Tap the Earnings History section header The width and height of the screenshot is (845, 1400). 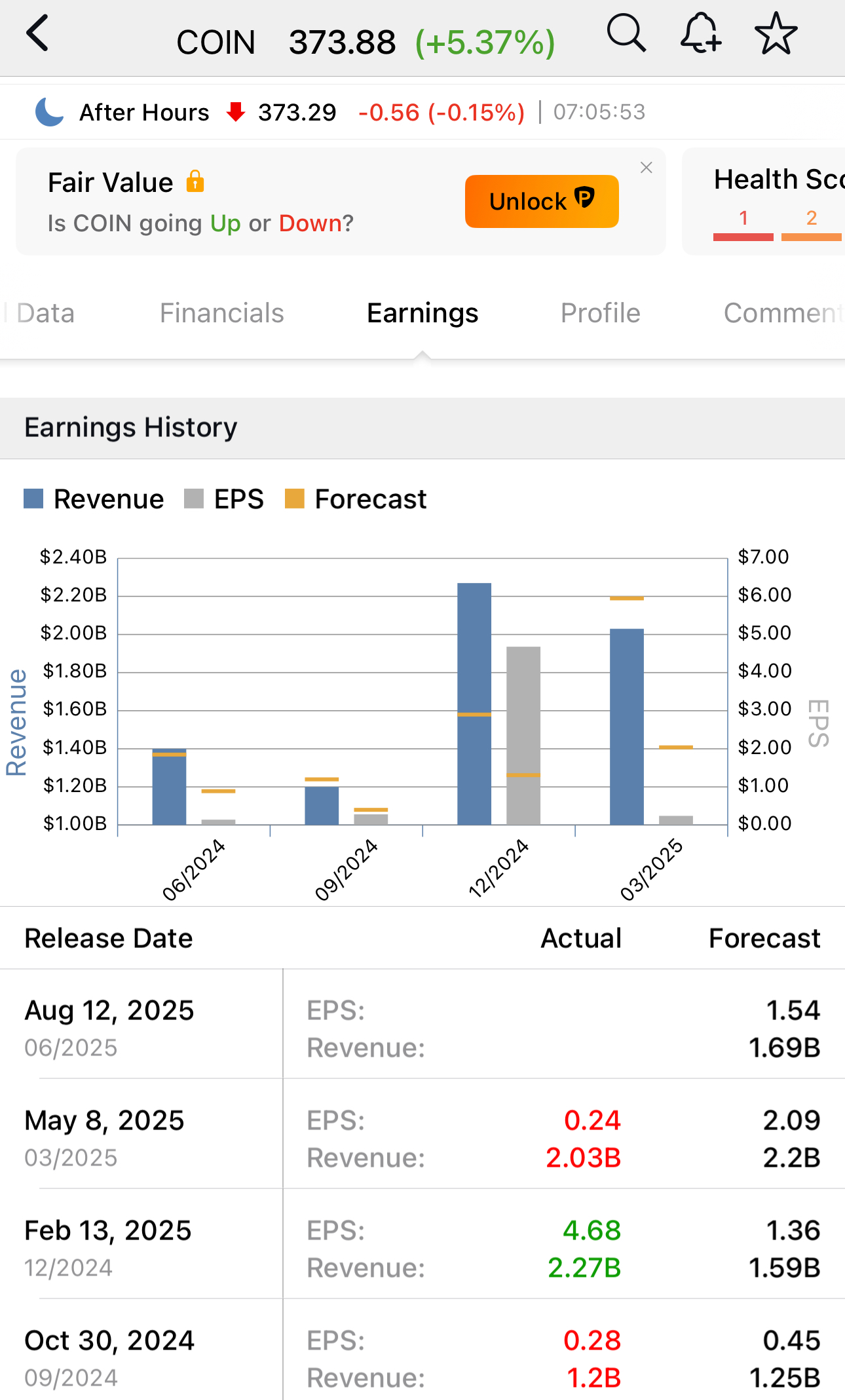[423, 428]
